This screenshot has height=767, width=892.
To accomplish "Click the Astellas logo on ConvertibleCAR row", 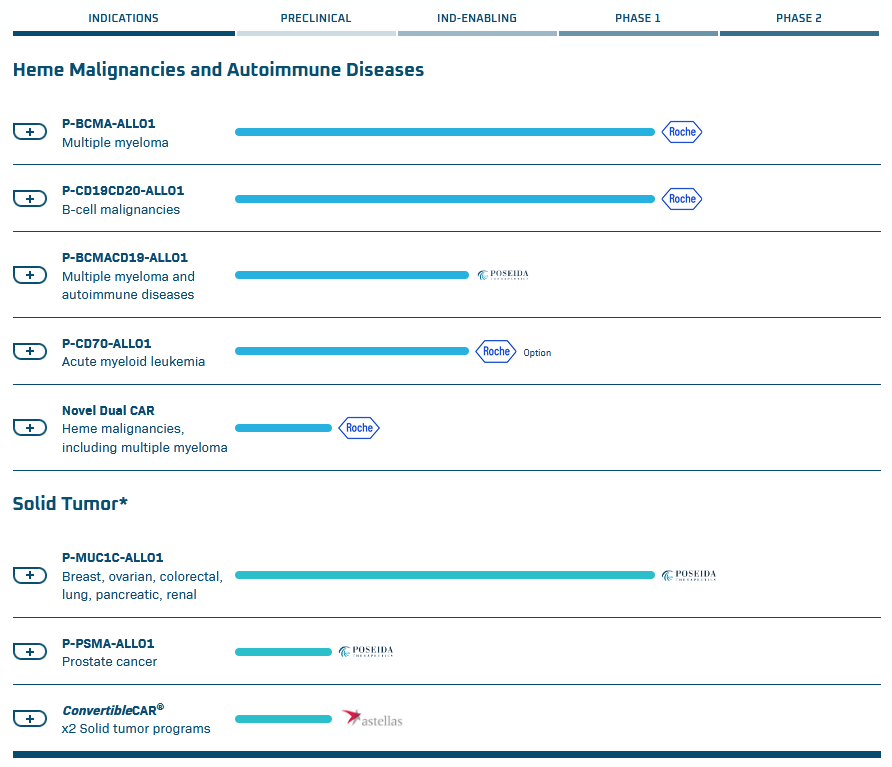I will tap(372, 718).
